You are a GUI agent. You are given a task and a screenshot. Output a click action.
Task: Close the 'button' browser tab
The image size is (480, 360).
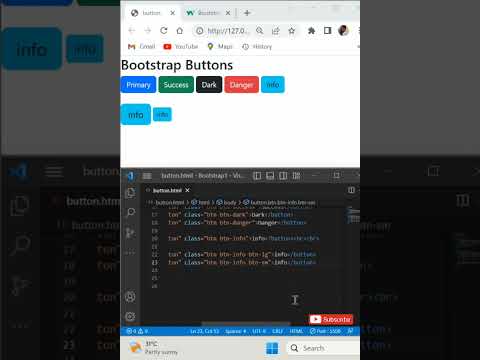click(172, 13)
